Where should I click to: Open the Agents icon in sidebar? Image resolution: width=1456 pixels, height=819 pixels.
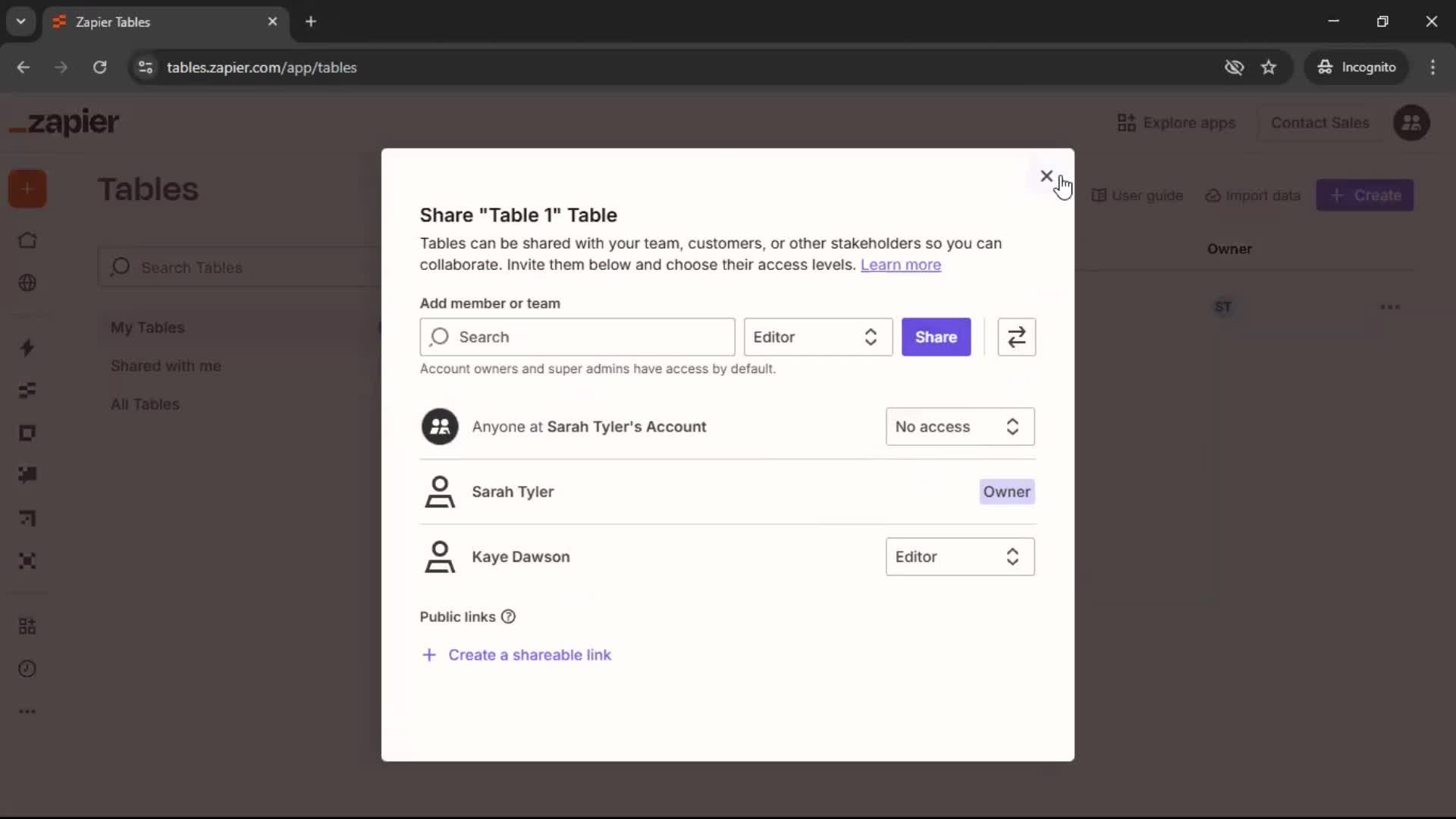point(27,561)
